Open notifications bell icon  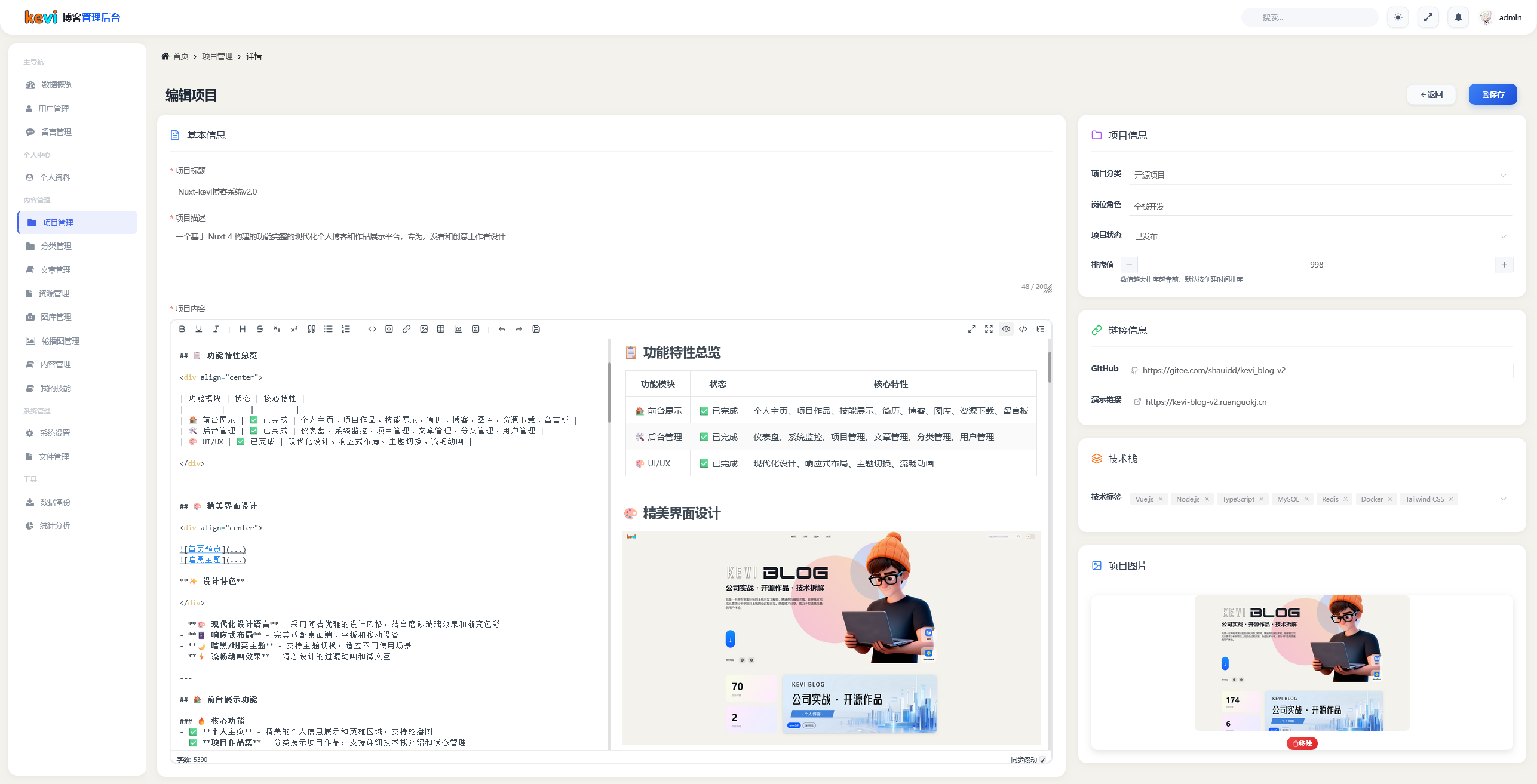tap(1458, 17)
